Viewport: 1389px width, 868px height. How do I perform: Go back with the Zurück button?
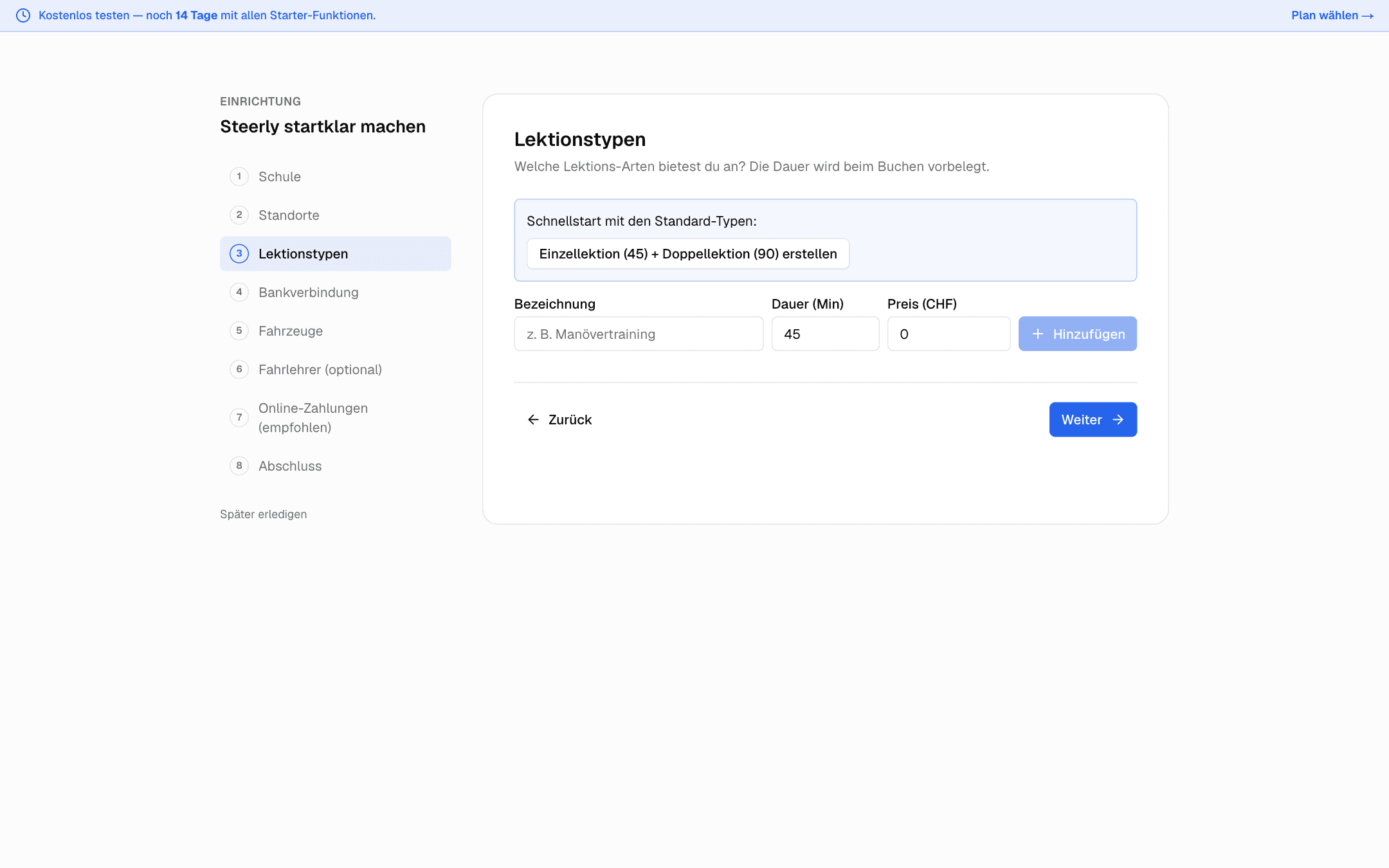(x=559, y=420)
